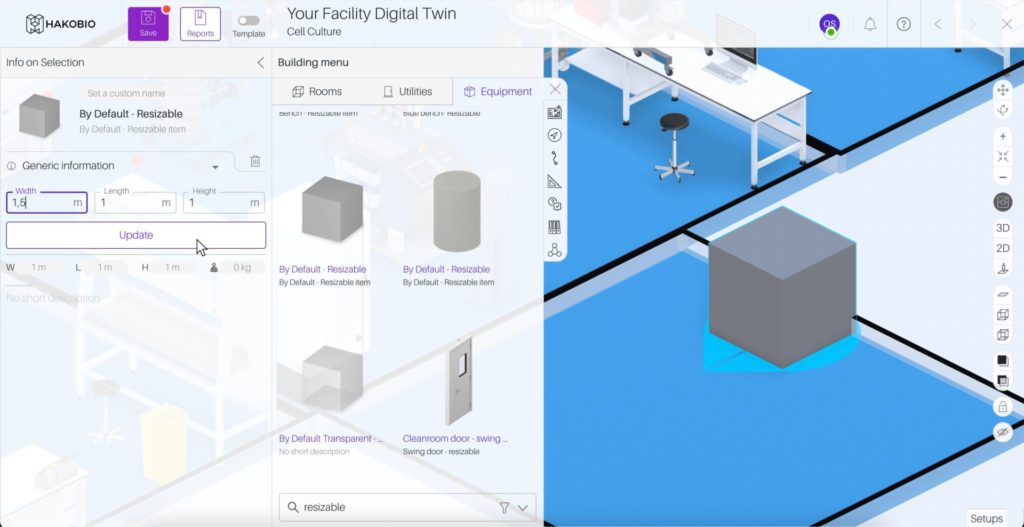Open the help question mark icon

pos(904,24)
